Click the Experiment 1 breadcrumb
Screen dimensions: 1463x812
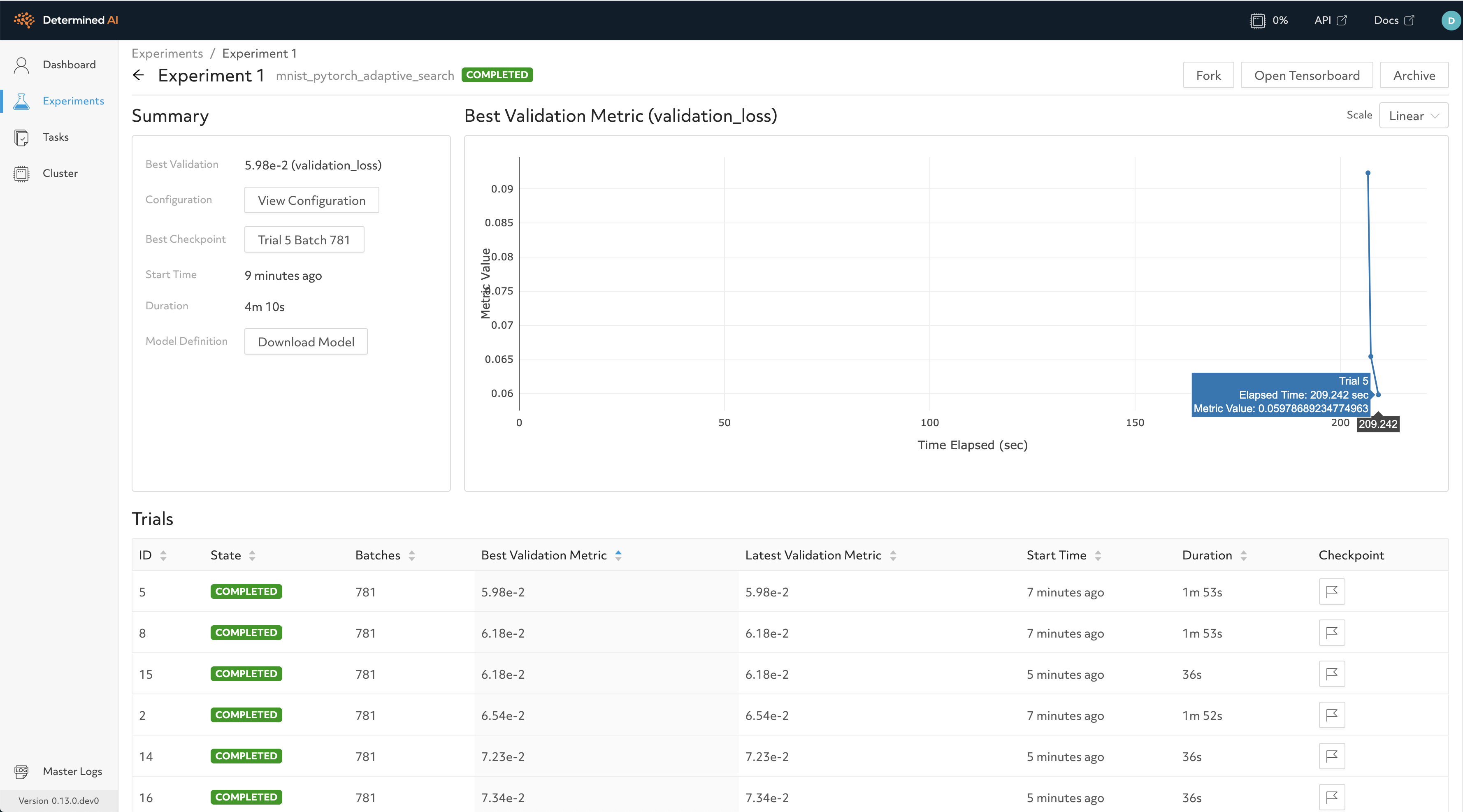pyautogui.click(x=259, y=53)
